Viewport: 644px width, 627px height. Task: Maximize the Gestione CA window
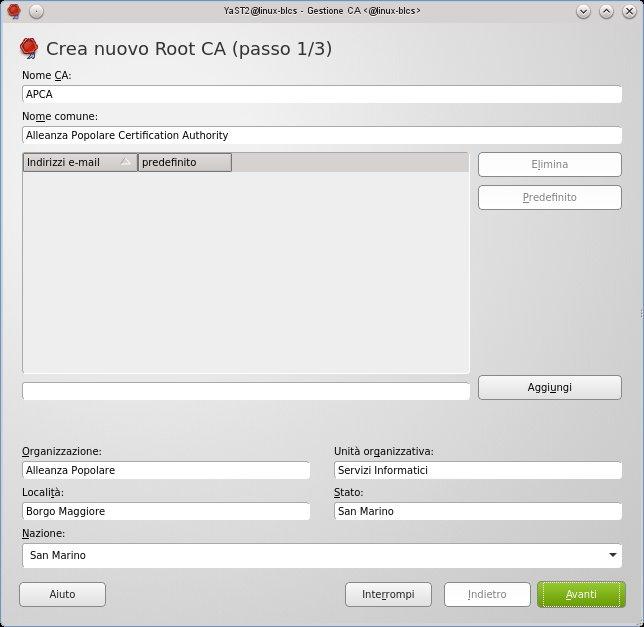(x=606, y=11)
